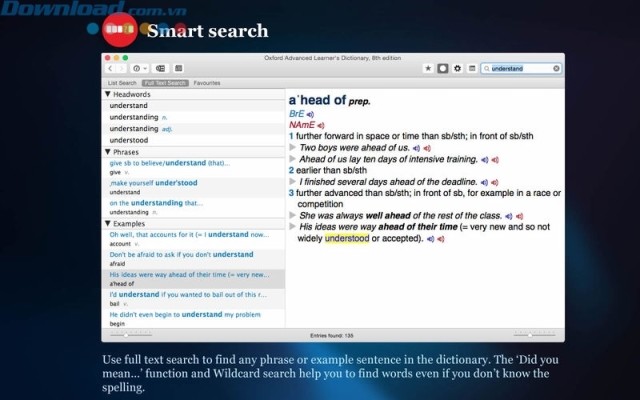Play the BrE pronunciation audio
The height and width of the screenshot is (400, 640).
pos(311,114)
